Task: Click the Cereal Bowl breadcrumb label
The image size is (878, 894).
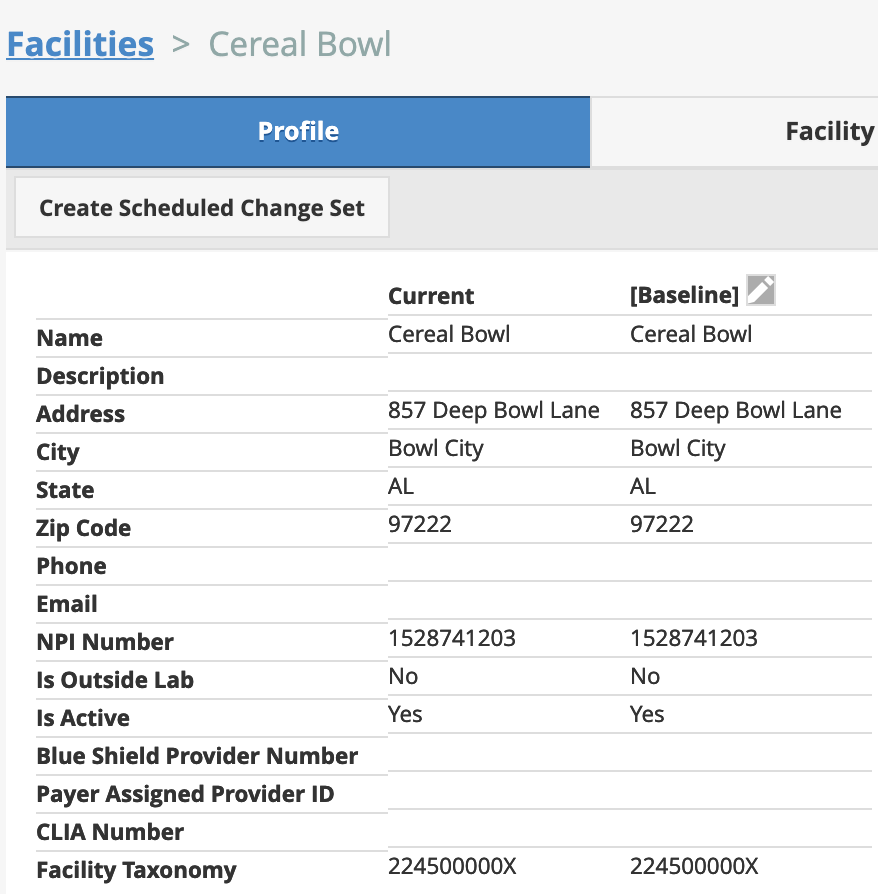Action: (x=299, y=43)
